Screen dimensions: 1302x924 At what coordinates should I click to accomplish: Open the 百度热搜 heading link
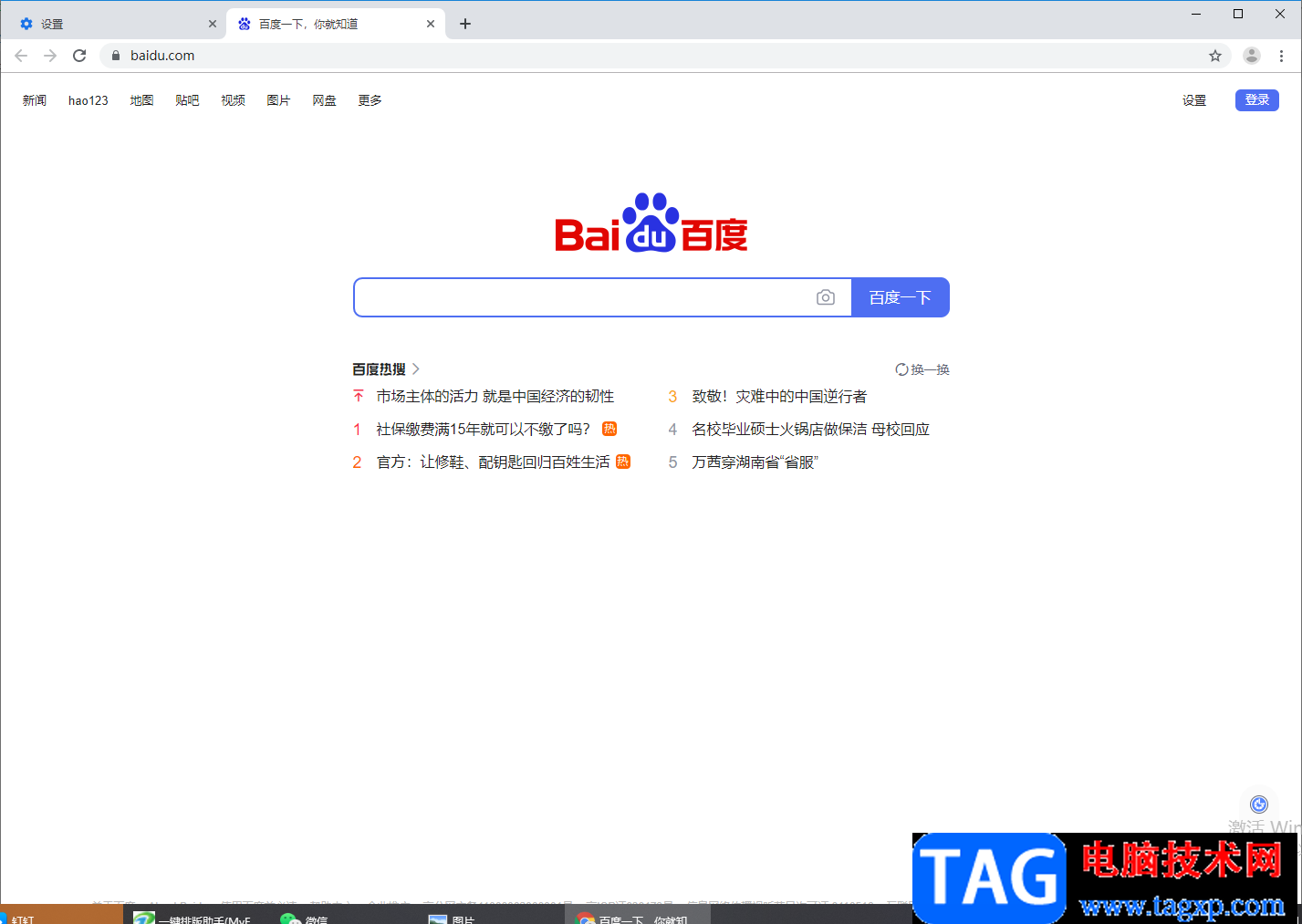click(x=379, y=369)
